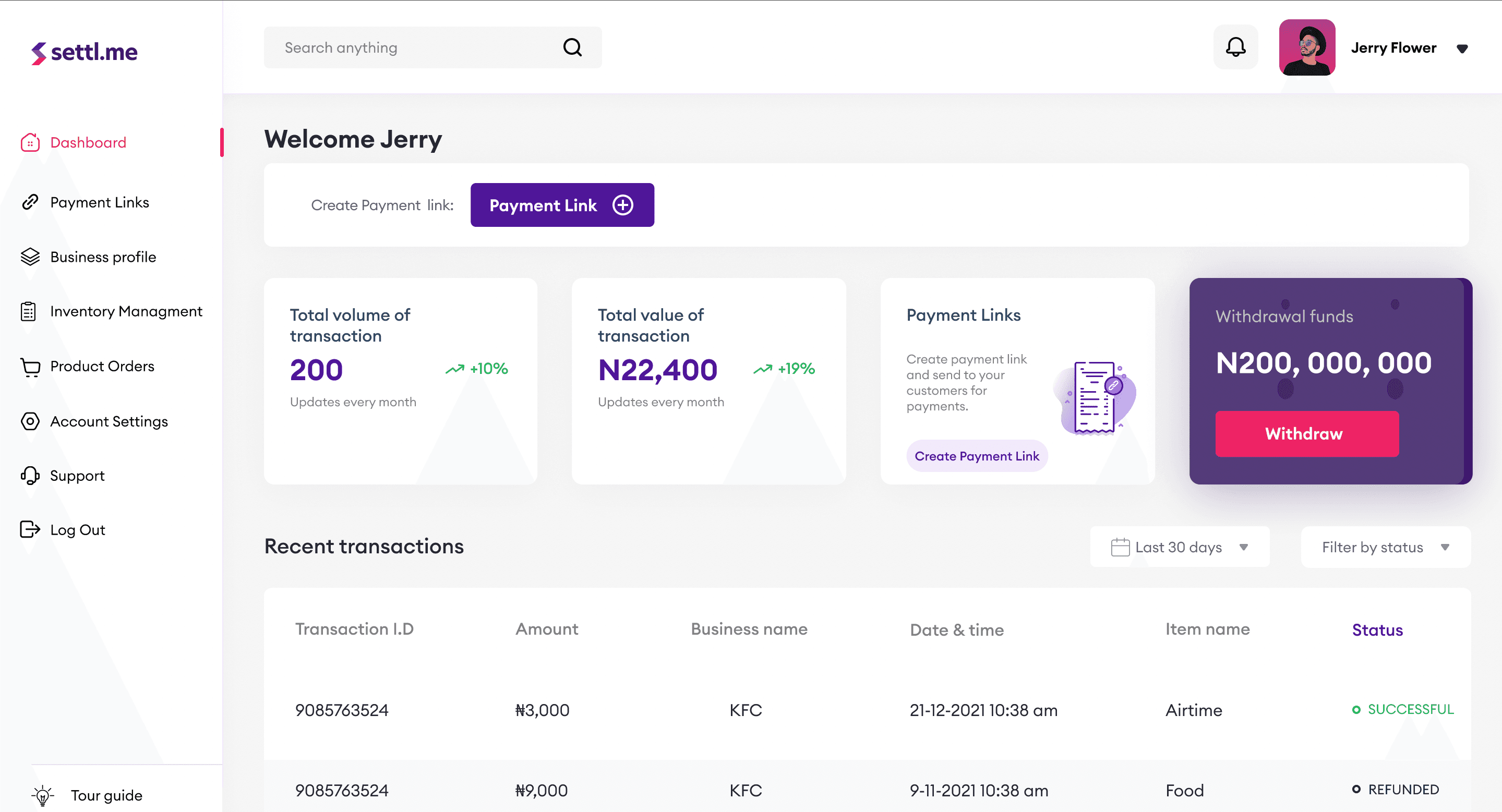Open the Tour guide lightbulb
The width and height of the screenshot is (1502, 812).
(x=43, y=794)
